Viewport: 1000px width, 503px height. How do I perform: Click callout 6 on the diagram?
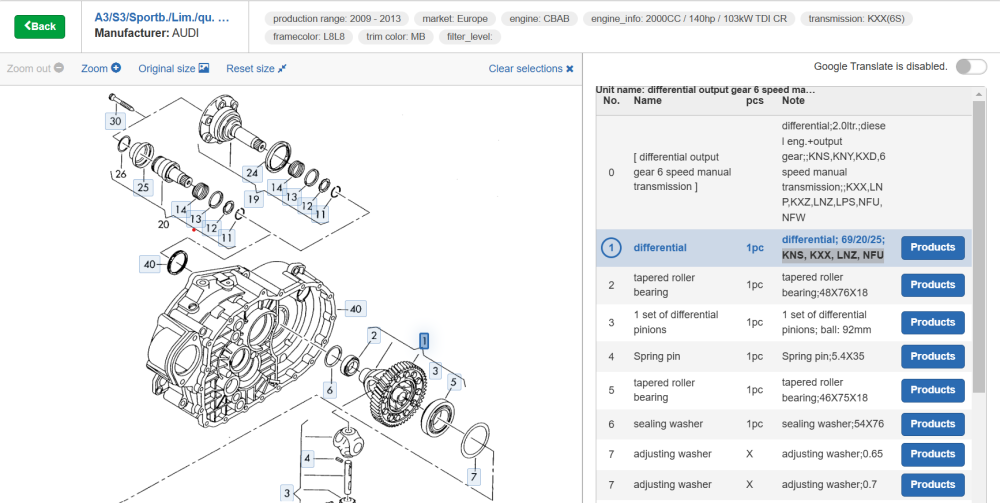(x=330, y=390)
